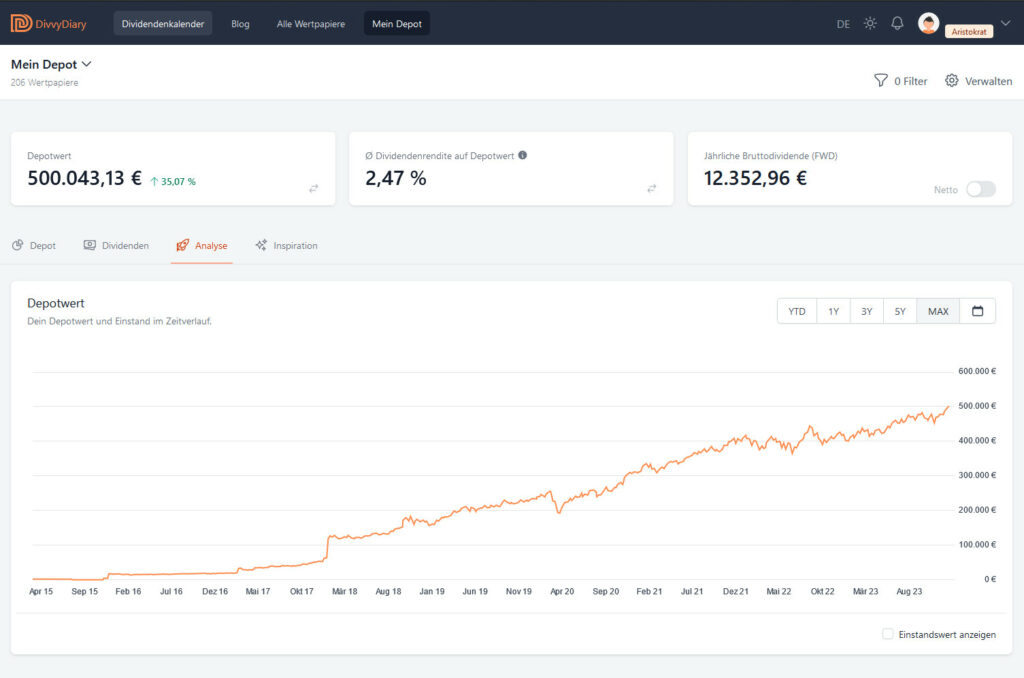
Task: Click the user avatar picture
Action: 928,23
